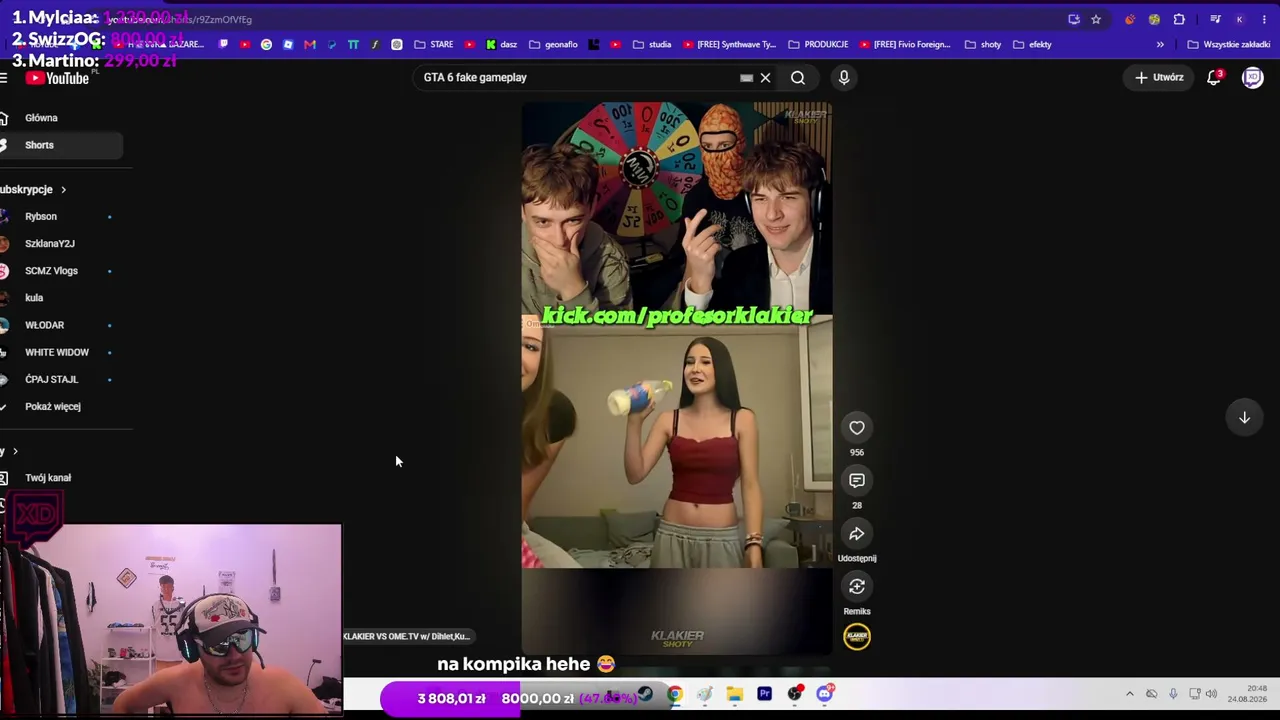Open the shoty bookmarks folder
The height and width of the screenshot is (720, 1280).
point(983,44)
